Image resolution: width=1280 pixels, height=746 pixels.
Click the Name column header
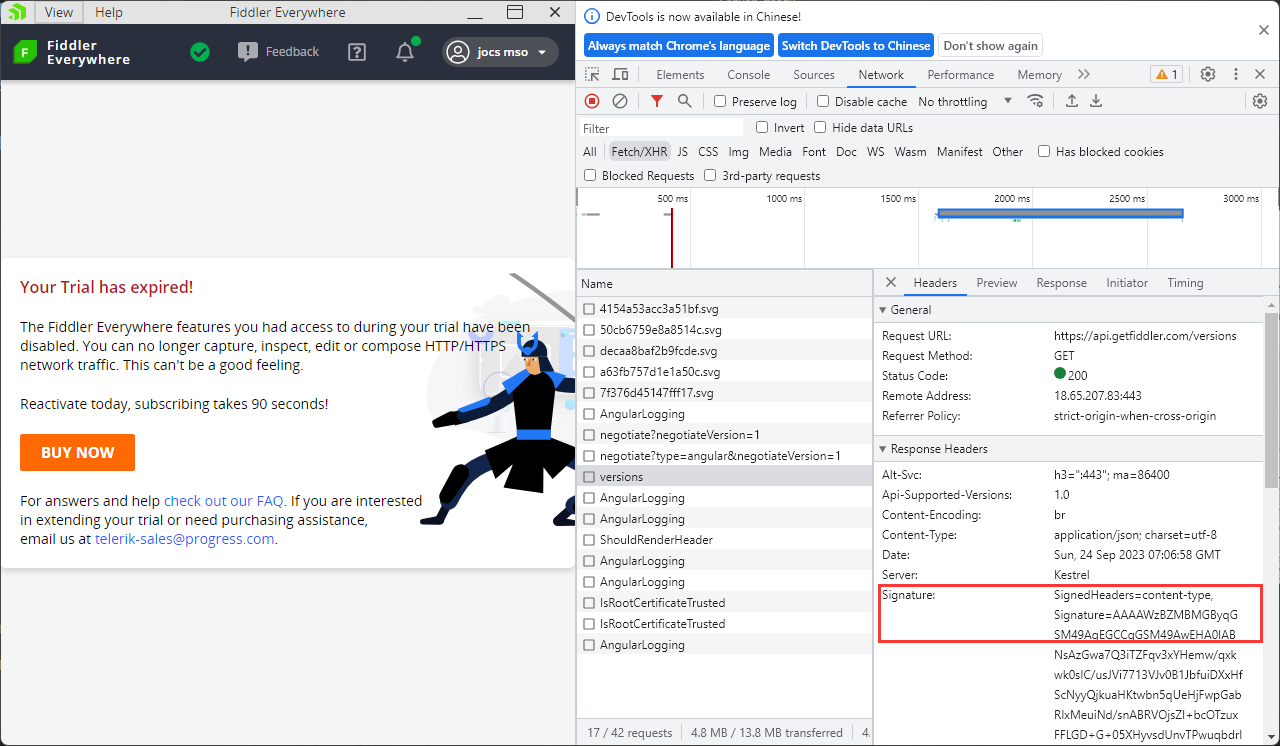pos(725,284)
